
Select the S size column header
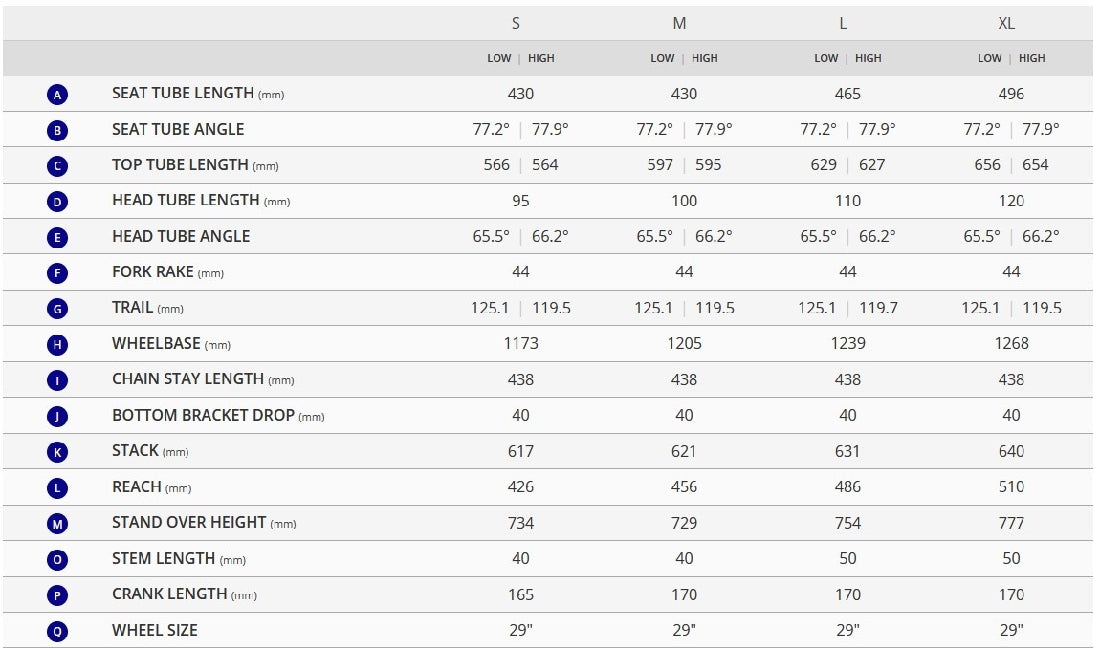(x=516, y=23)
